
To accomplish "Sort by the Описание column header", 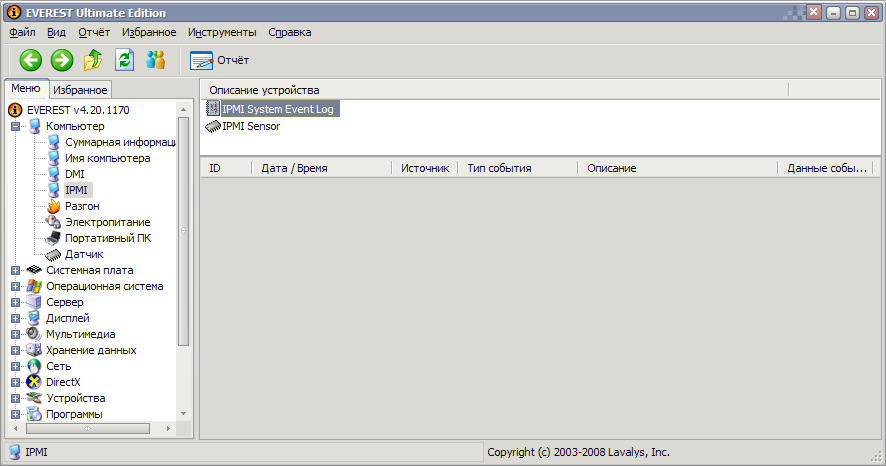I will tap(678, 168).
